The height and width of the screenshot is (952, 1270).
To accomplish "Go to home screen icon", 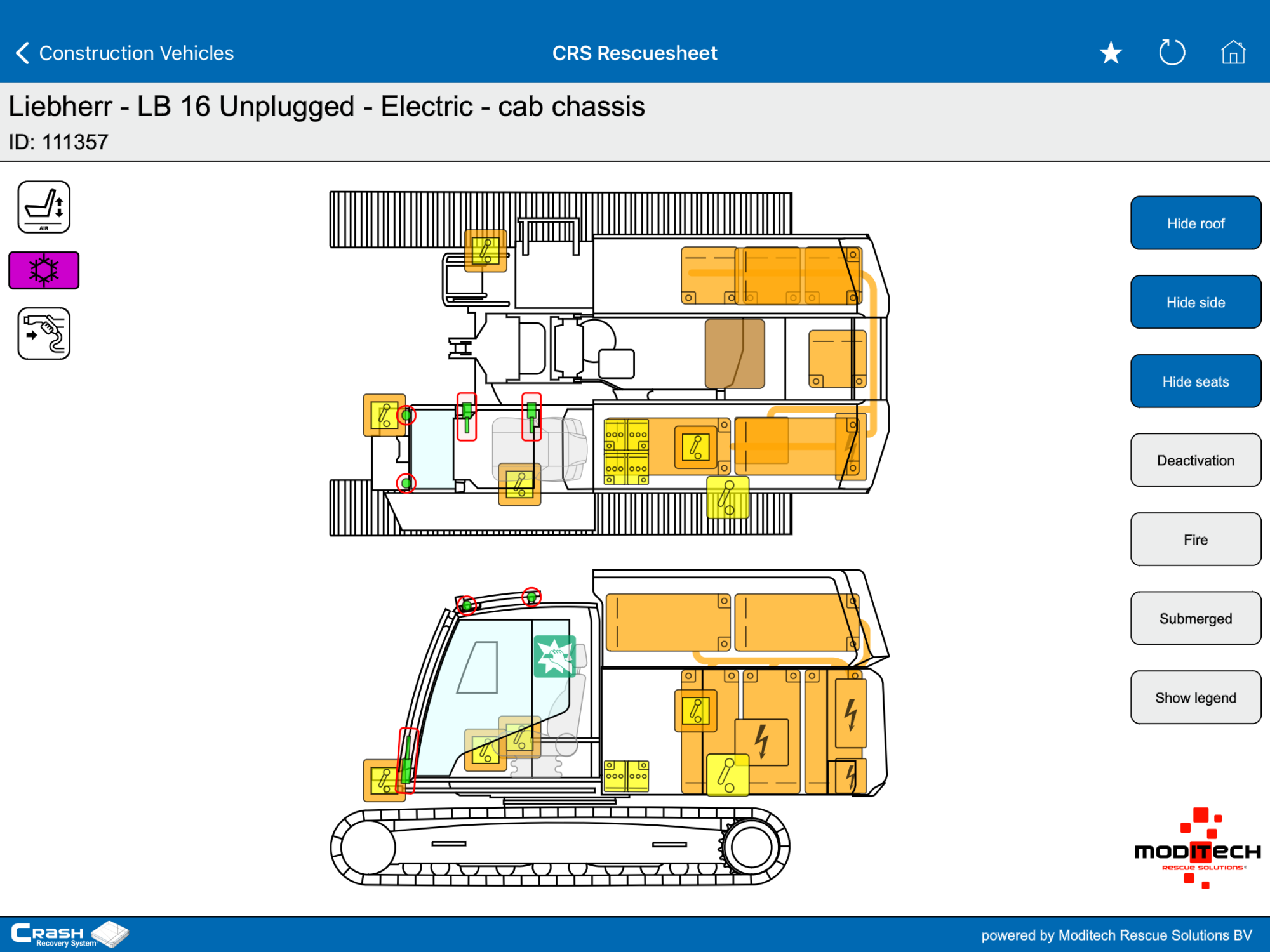I will (1233, 53).
